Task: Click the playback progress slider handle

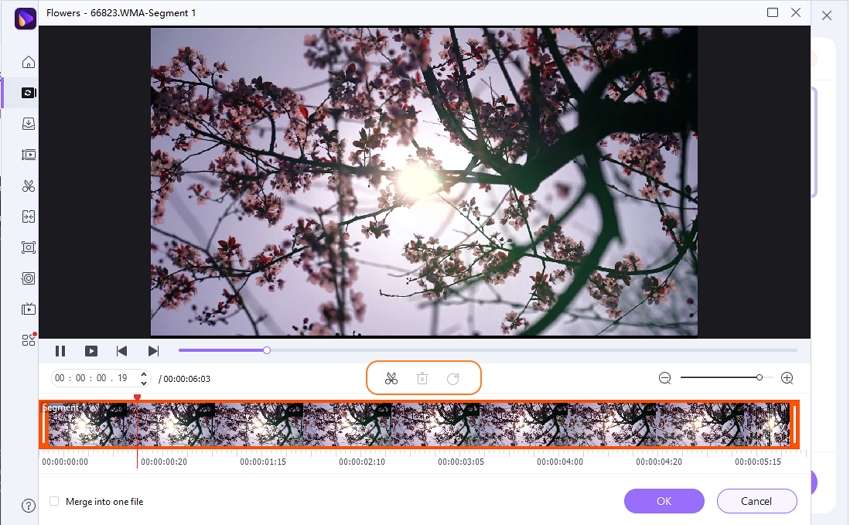Action: coord(267,350)
